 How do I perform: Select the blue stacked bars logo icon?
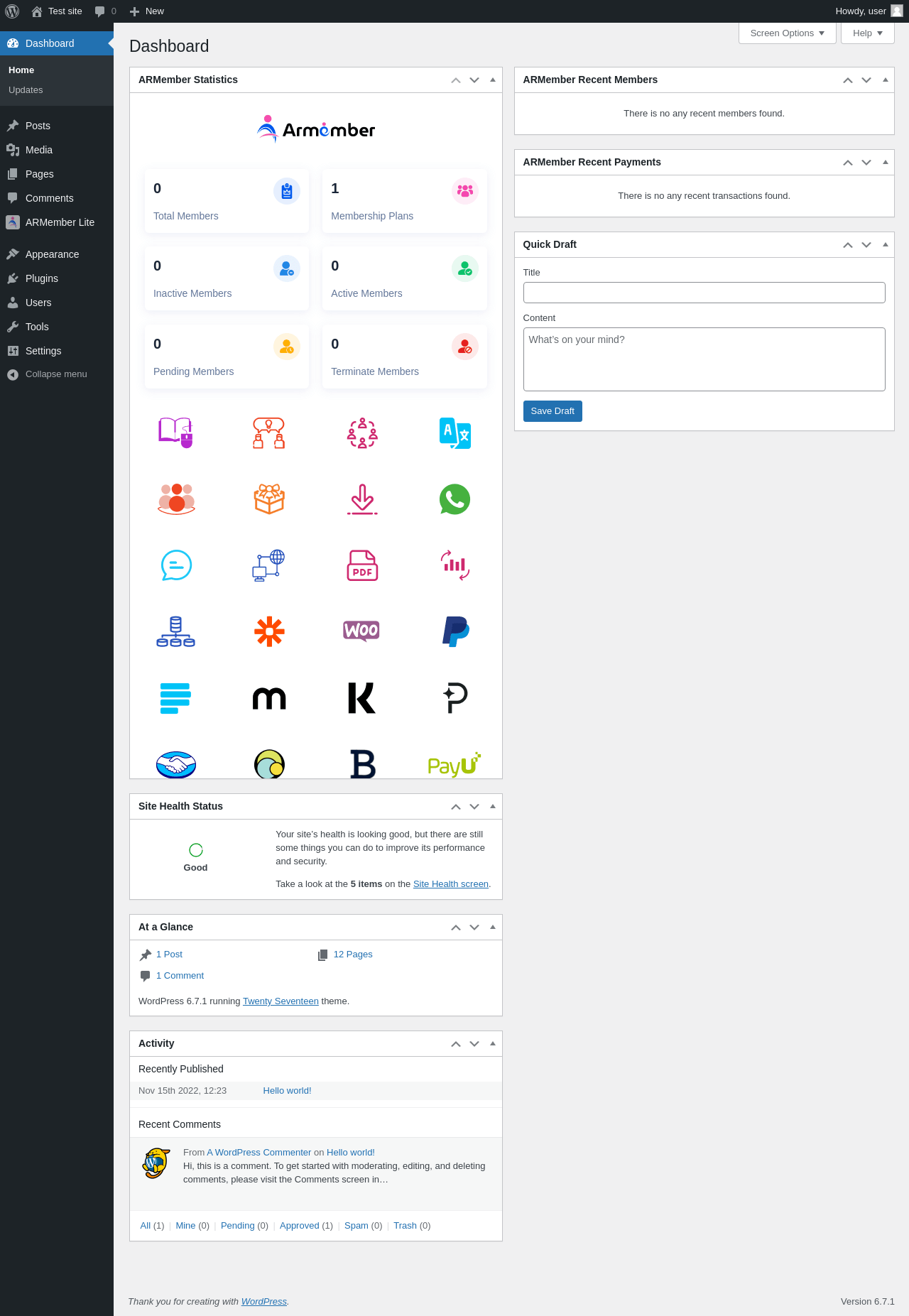tap(175, 698)
